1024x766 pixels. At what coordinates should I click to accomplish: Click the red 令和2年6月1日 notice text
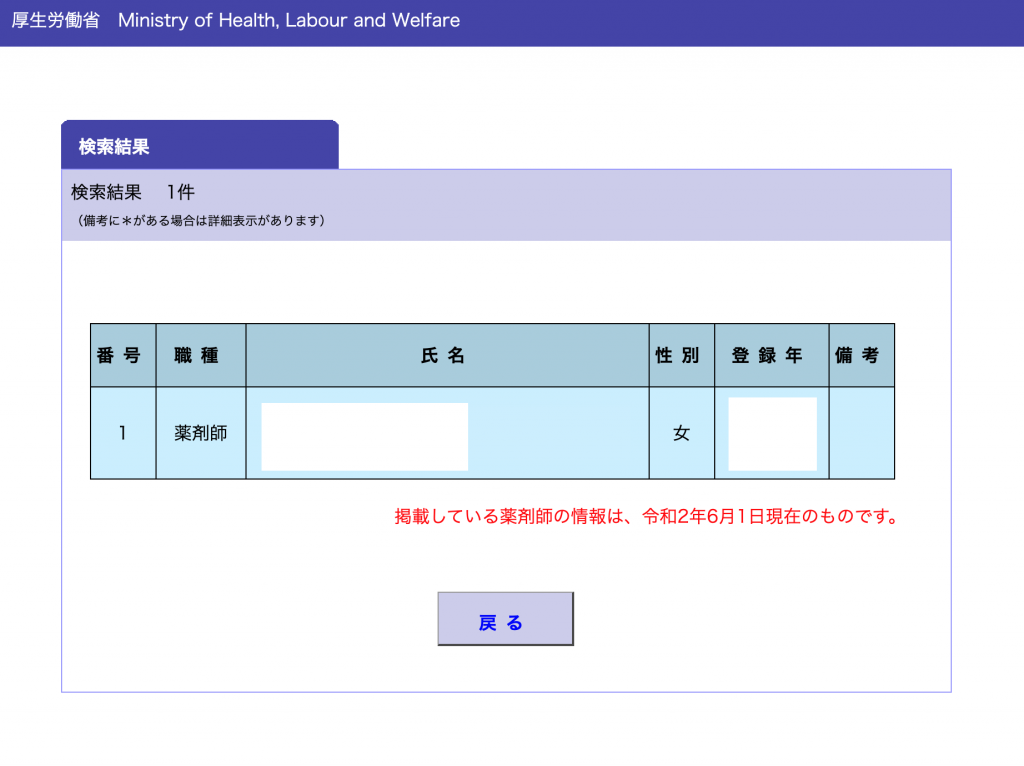click(644, 517)
